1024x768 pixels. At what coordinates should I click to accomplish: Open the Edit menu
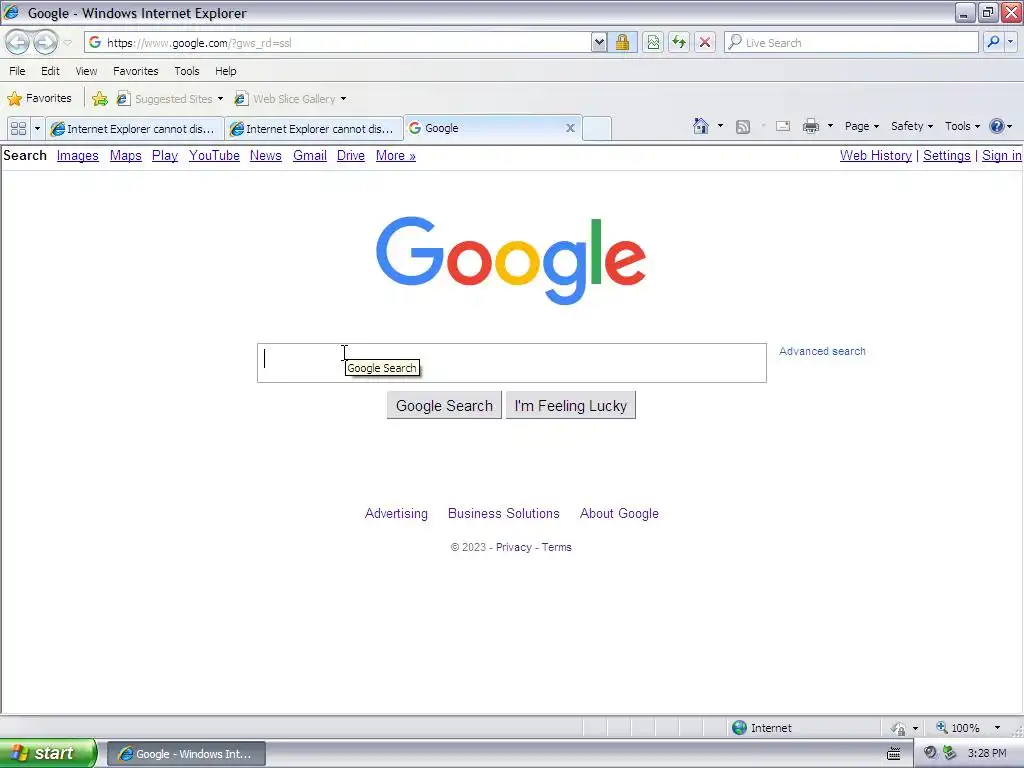pos(50,71)
